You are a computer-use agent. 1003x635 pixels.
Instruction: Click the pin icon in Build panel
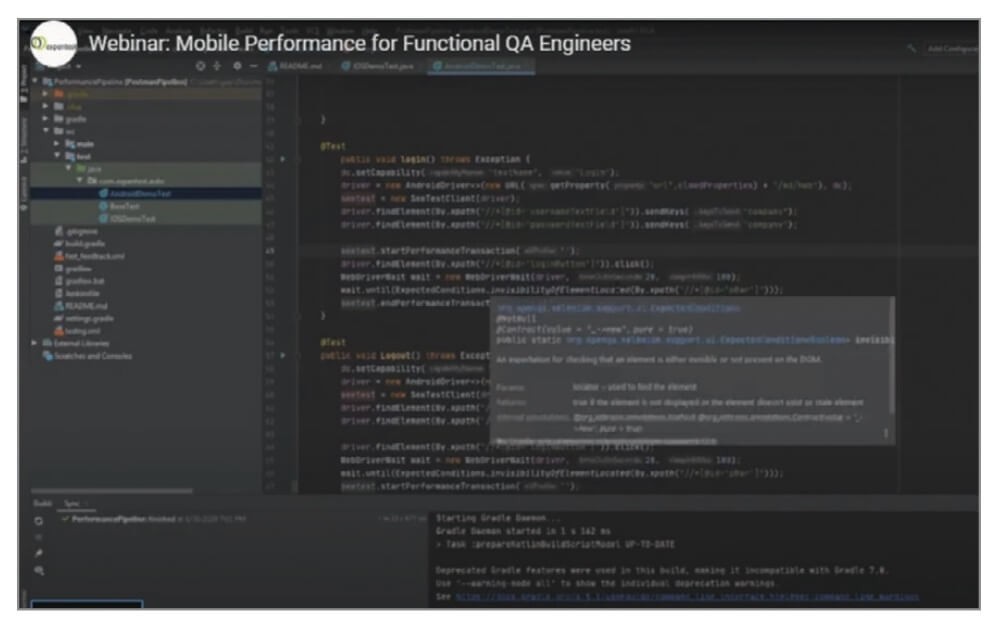[x=39, y=552]
